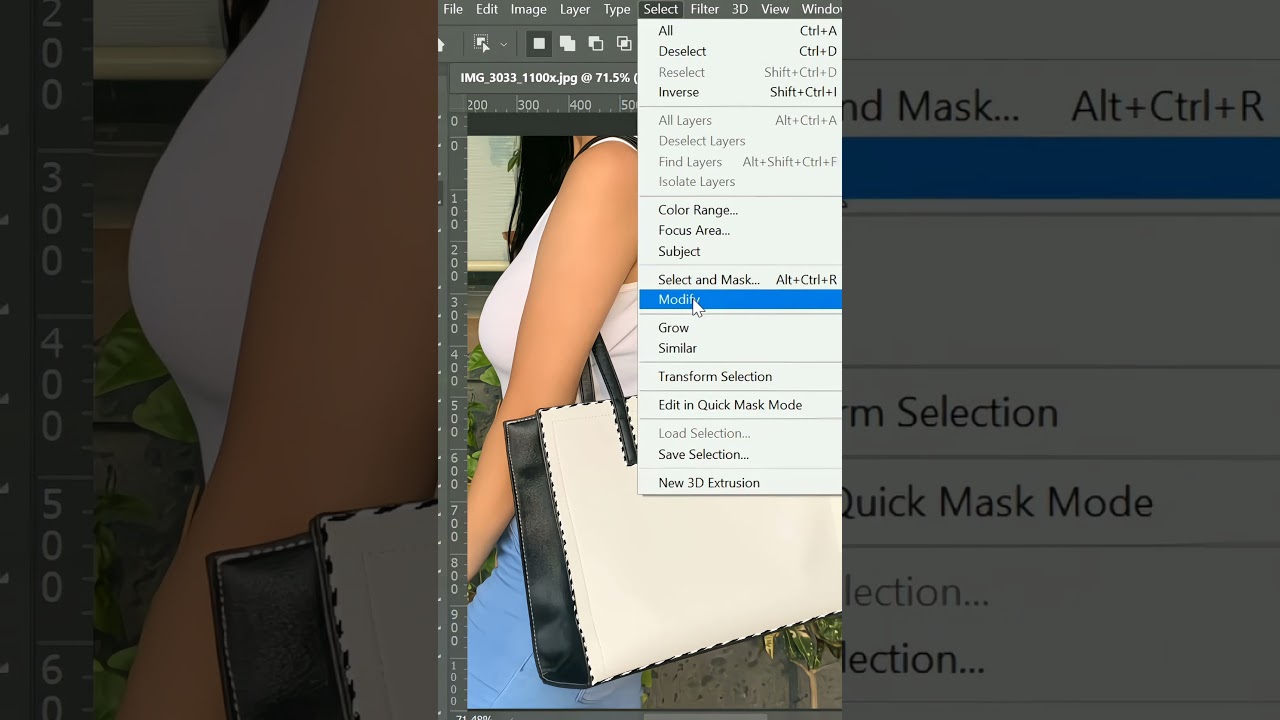
Task: Open the Layer menu
Action: pos(575,9)
